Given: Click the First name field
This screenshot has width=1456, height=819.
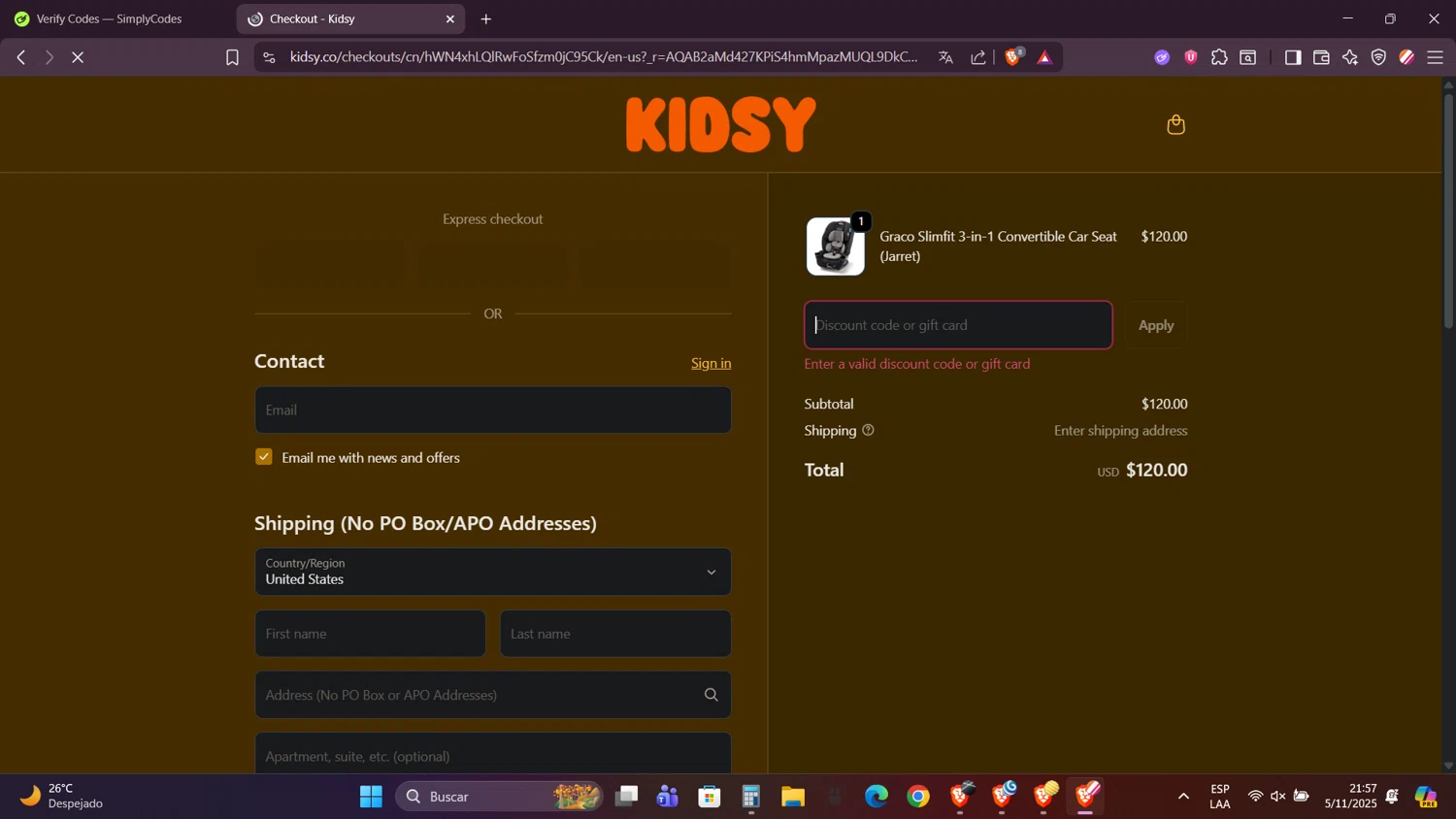Looking at the screenshot, I should coord(370,634).
